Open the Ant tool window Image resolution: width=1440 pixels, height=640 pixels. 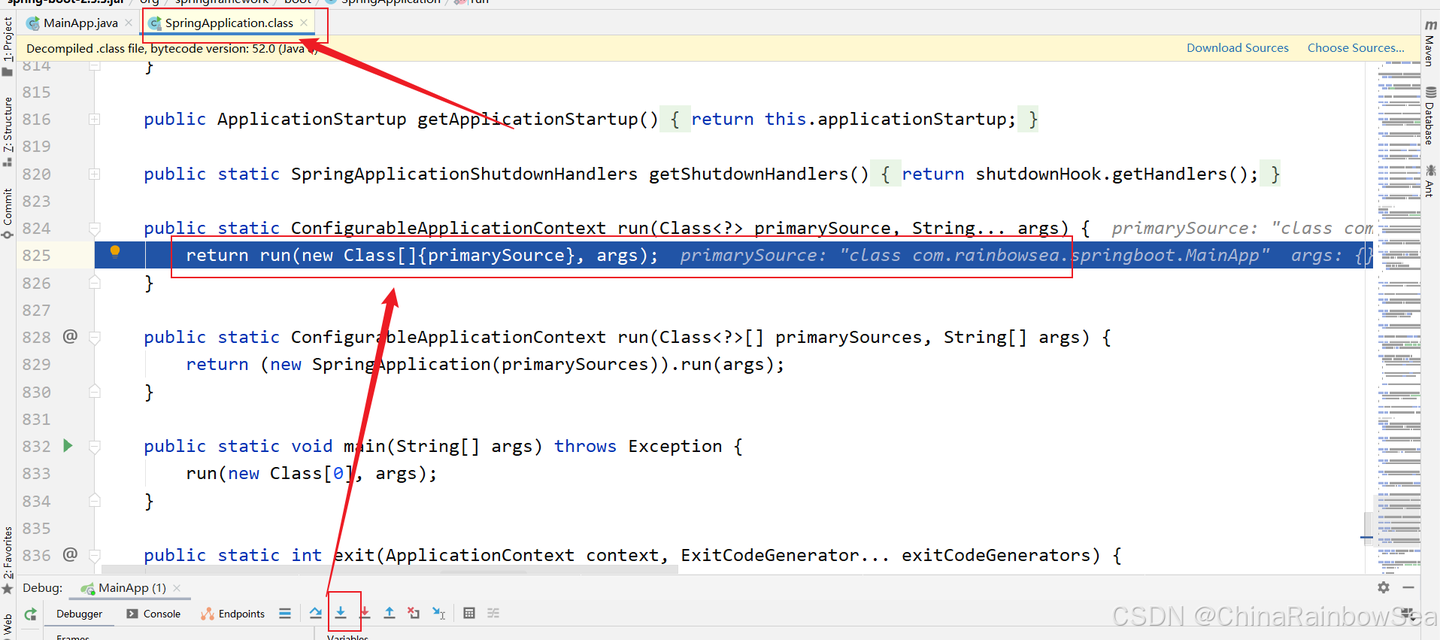click(1429, 180)
